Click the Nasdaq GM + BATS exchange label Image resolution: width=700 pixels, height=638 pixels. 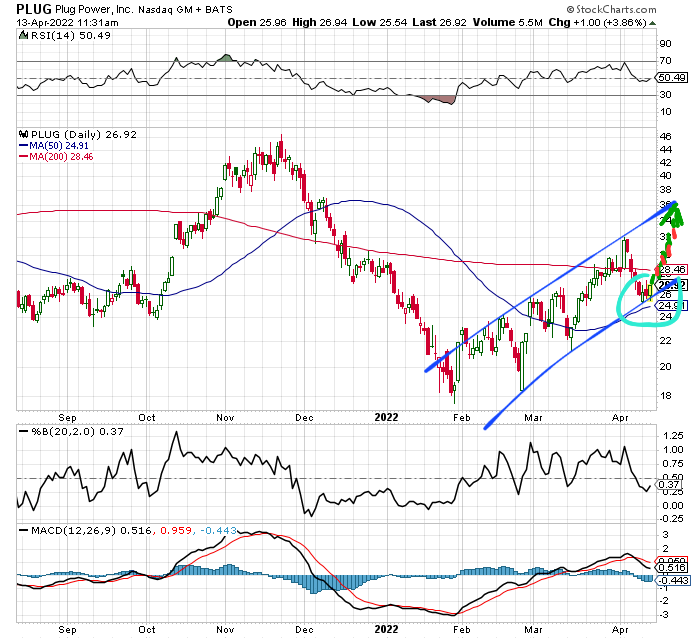pos(185,9)
